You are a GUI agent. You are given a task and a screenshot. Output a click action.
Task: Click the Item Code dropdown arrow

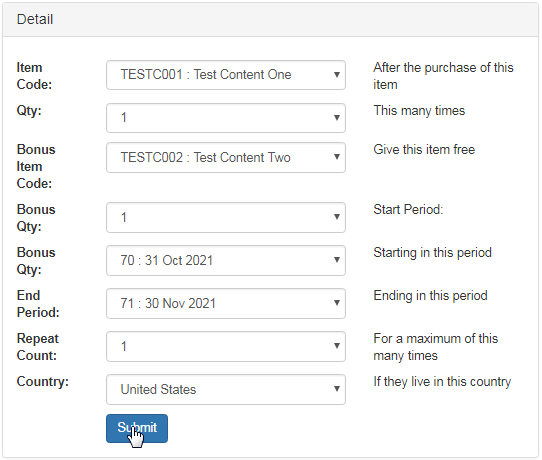pyautogui.click(x=337, y=74)
